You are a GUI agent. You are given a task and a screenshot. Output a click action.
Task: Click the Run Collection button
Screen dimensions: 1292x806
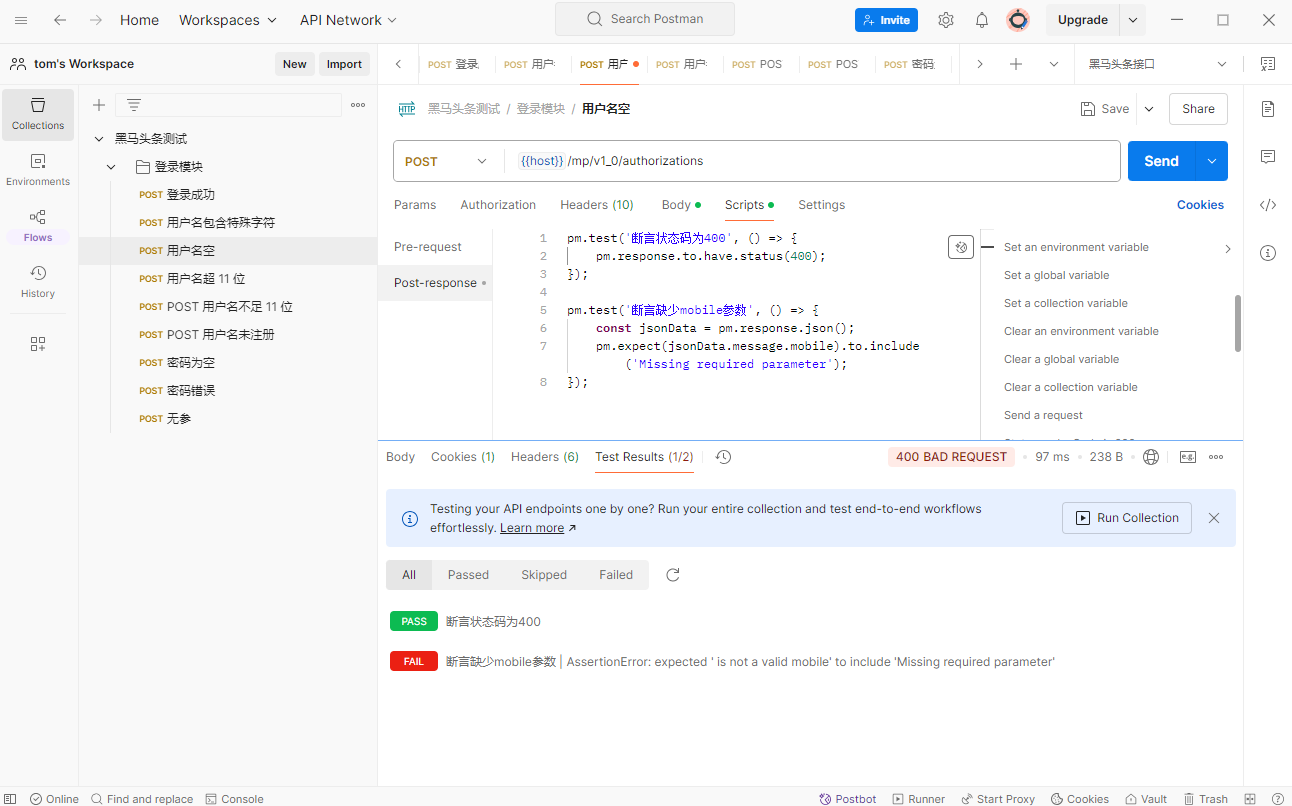[x=1127, y=518]
